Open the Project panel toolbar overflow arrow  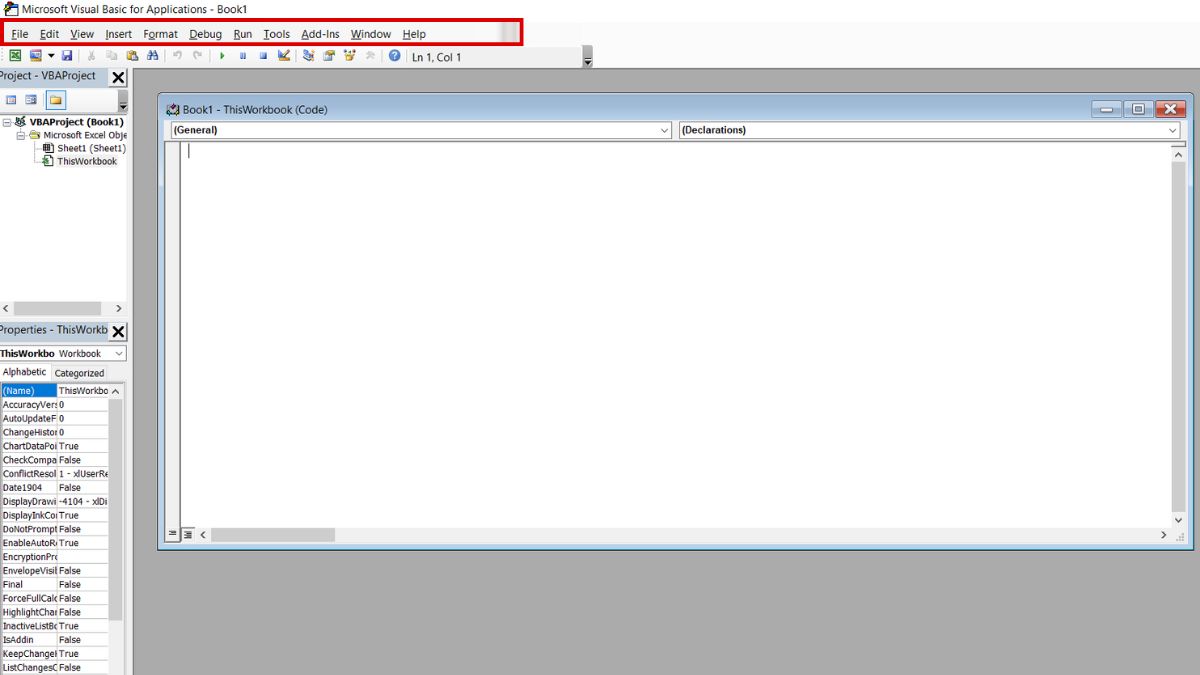point(123,103)
